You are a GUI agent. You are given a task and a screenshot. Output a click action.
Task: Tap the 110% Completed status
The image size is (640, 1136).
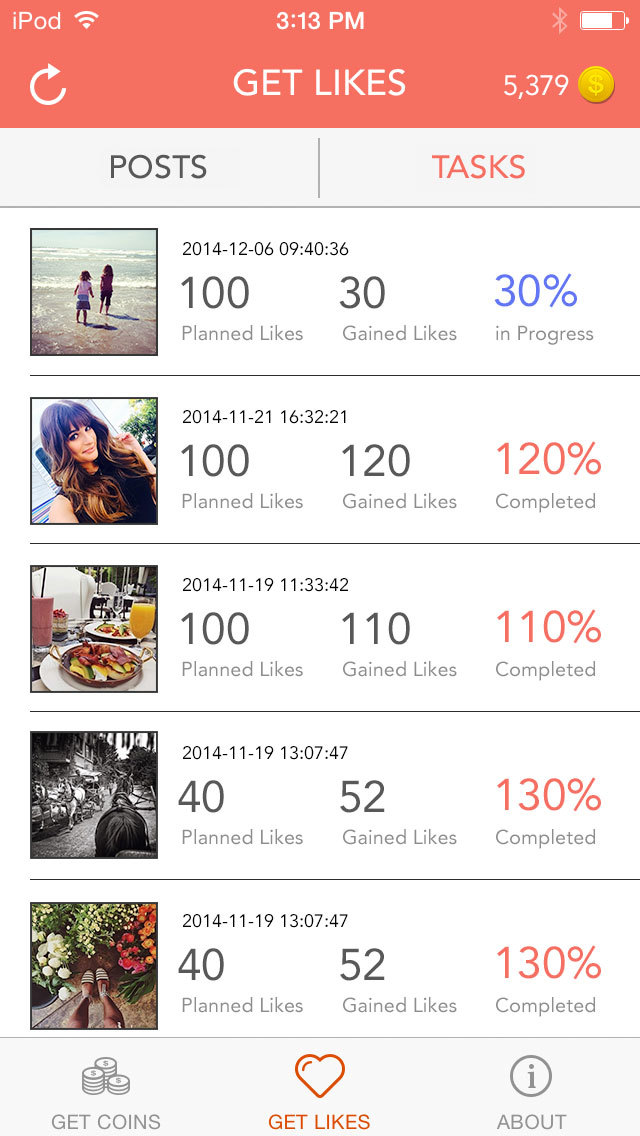tap(547, 643)
